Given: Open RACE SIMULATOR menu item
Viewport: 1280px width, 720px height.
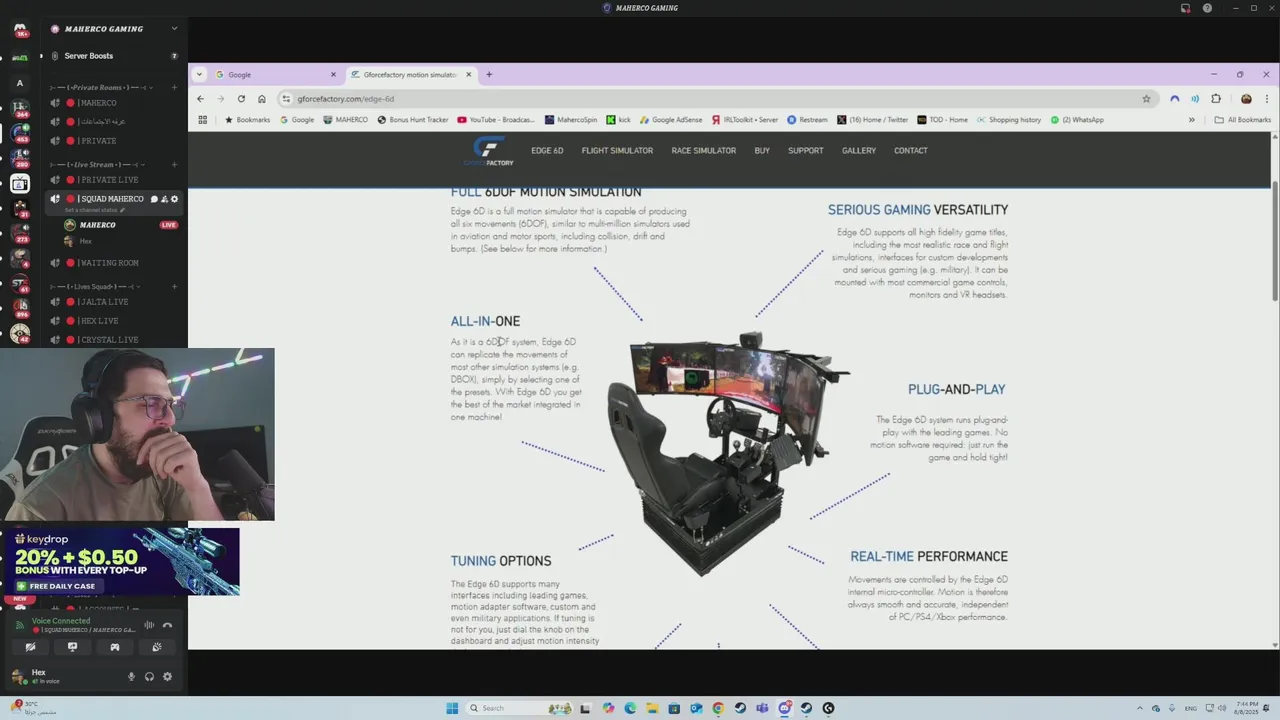Looking at the screenshot, I should point(704,151).
